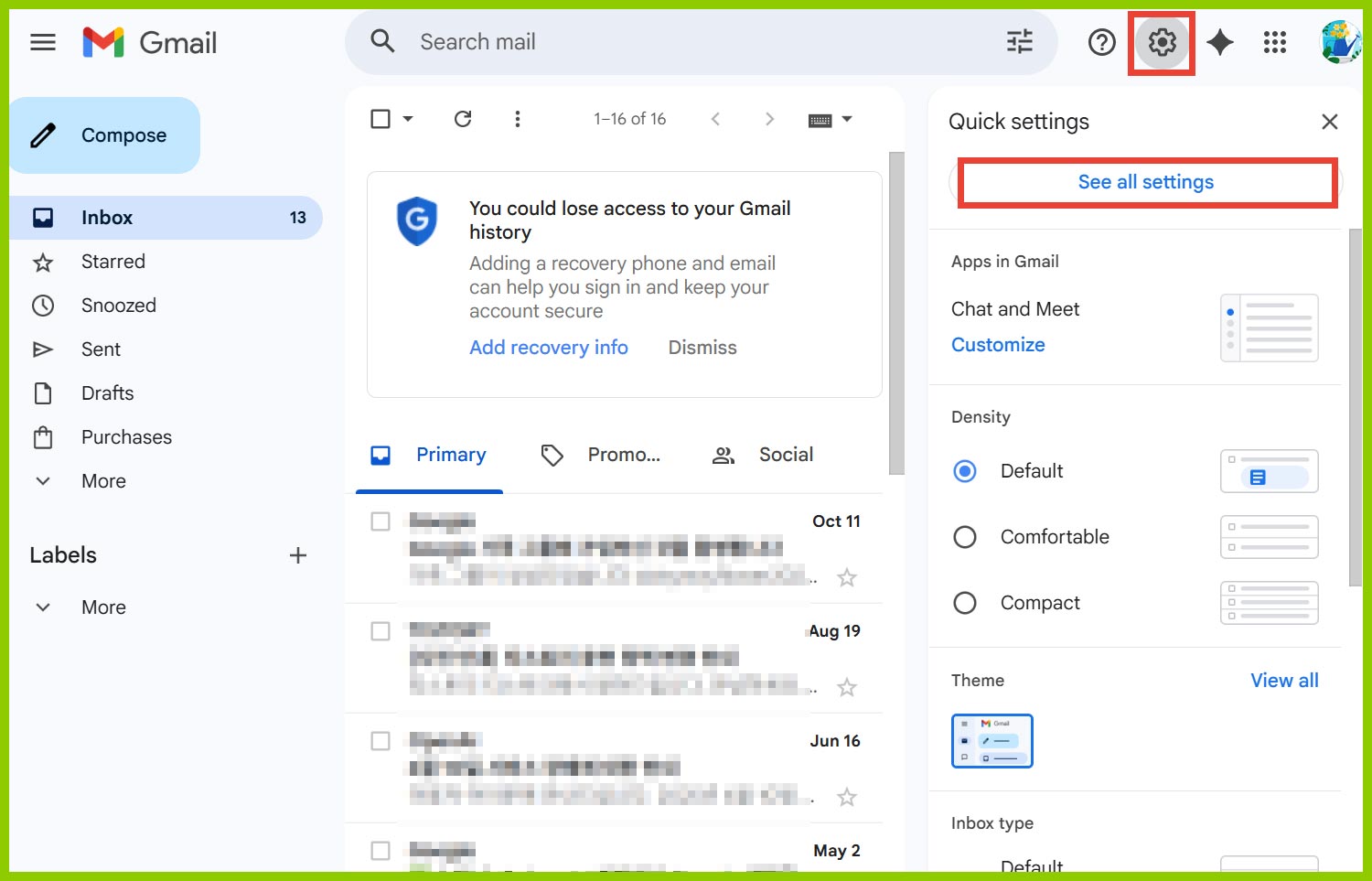Open the Settings gear icon
The image size is (1372, 881).
[x=1162, y=42]
